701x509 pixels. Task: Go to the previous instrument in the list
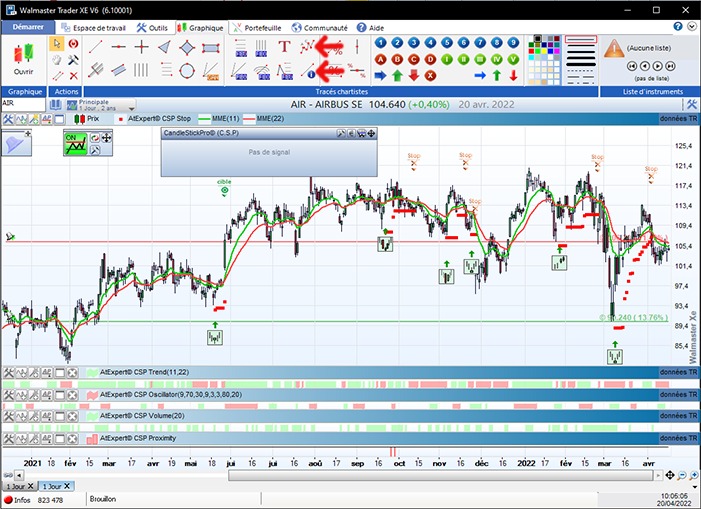point(645,66)
